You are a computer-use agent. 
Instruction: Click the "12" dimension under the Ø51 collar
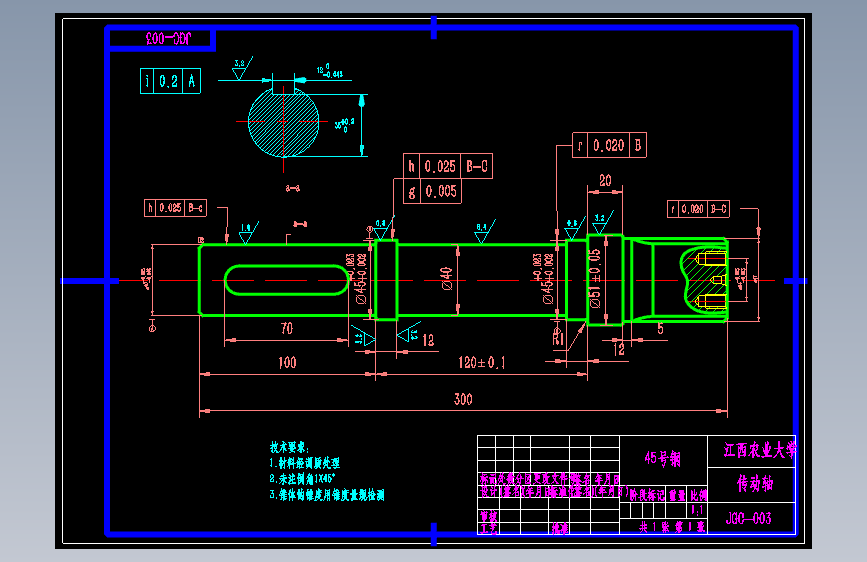pos(619,350)
